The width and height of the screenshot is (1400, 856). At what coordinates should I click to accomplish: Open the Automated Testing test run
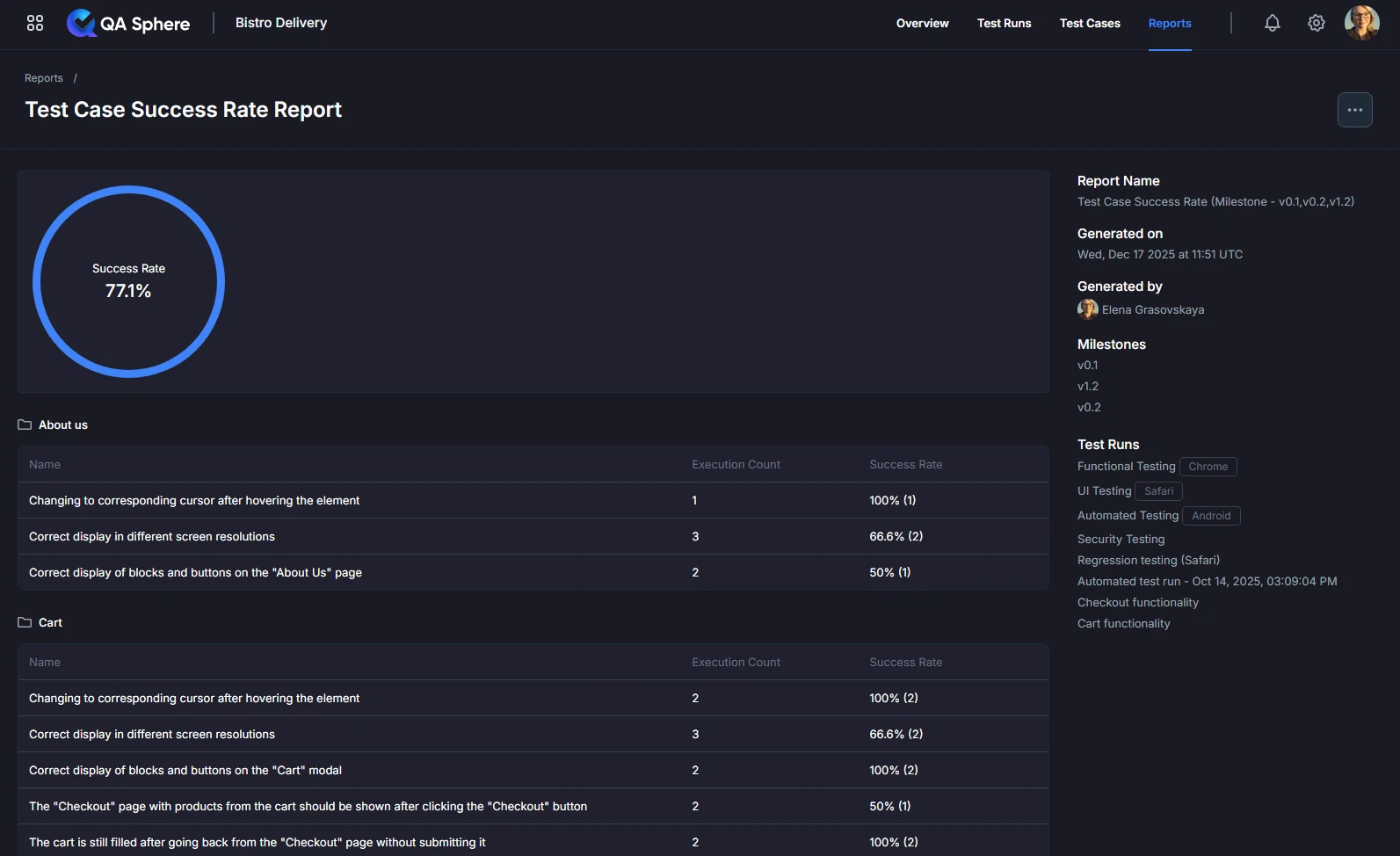(x=1128, y=516)
